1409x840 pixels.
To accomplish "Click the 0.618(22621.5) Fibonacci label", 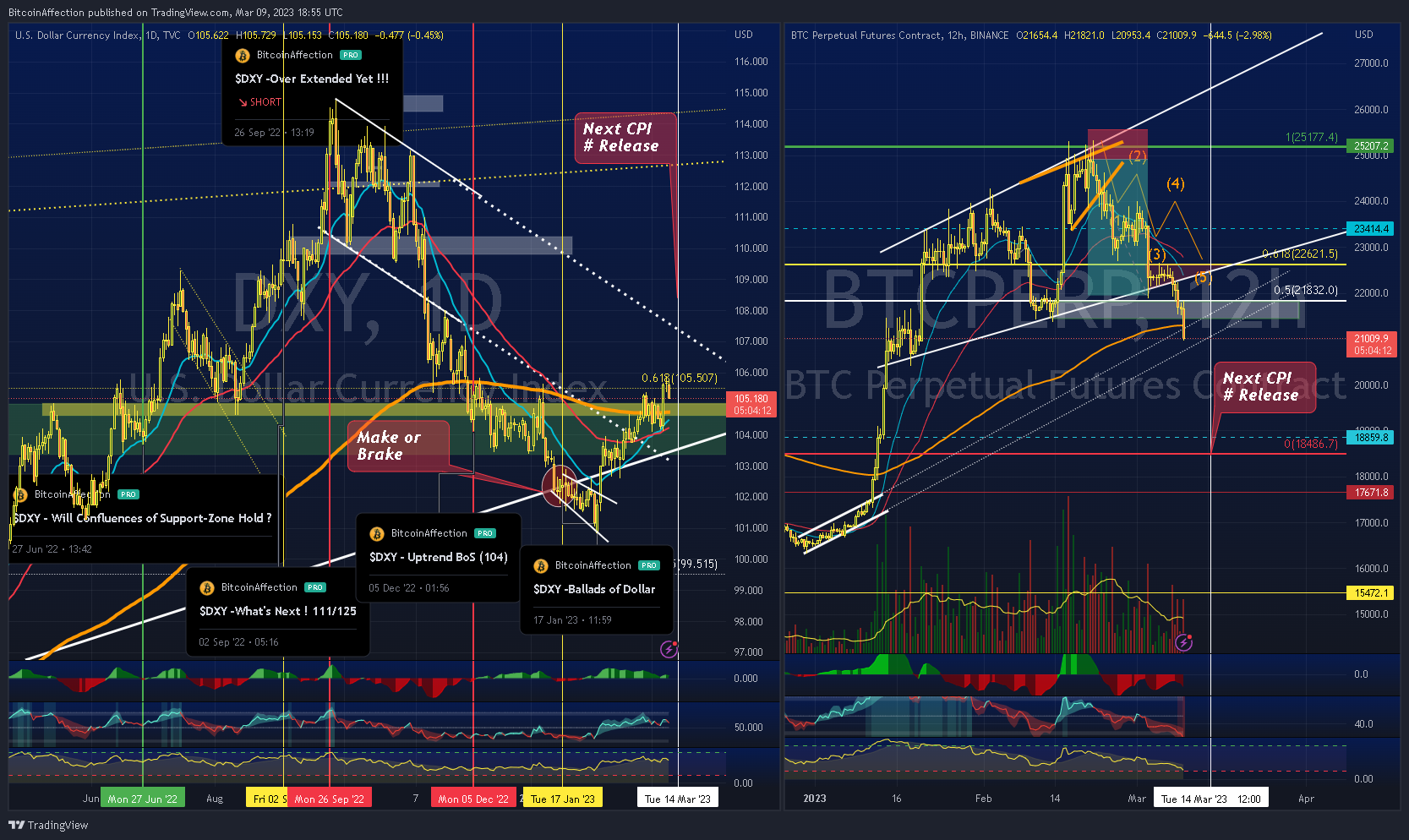I will [1300, 254].
